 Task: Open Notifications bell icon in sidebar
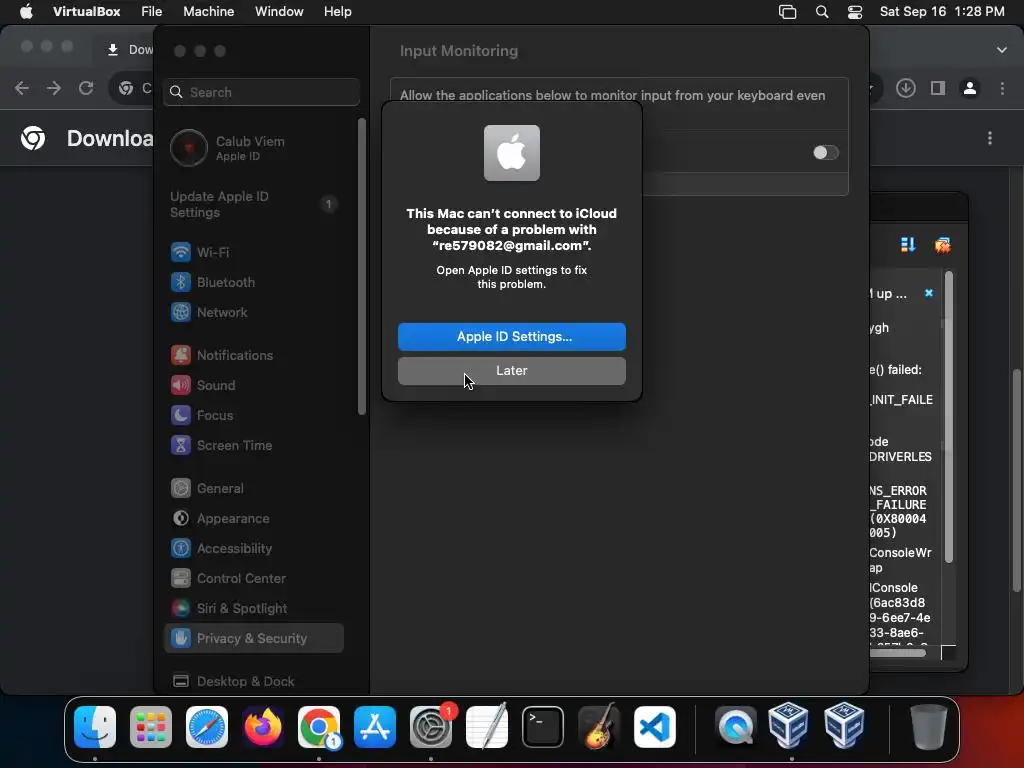181,355
